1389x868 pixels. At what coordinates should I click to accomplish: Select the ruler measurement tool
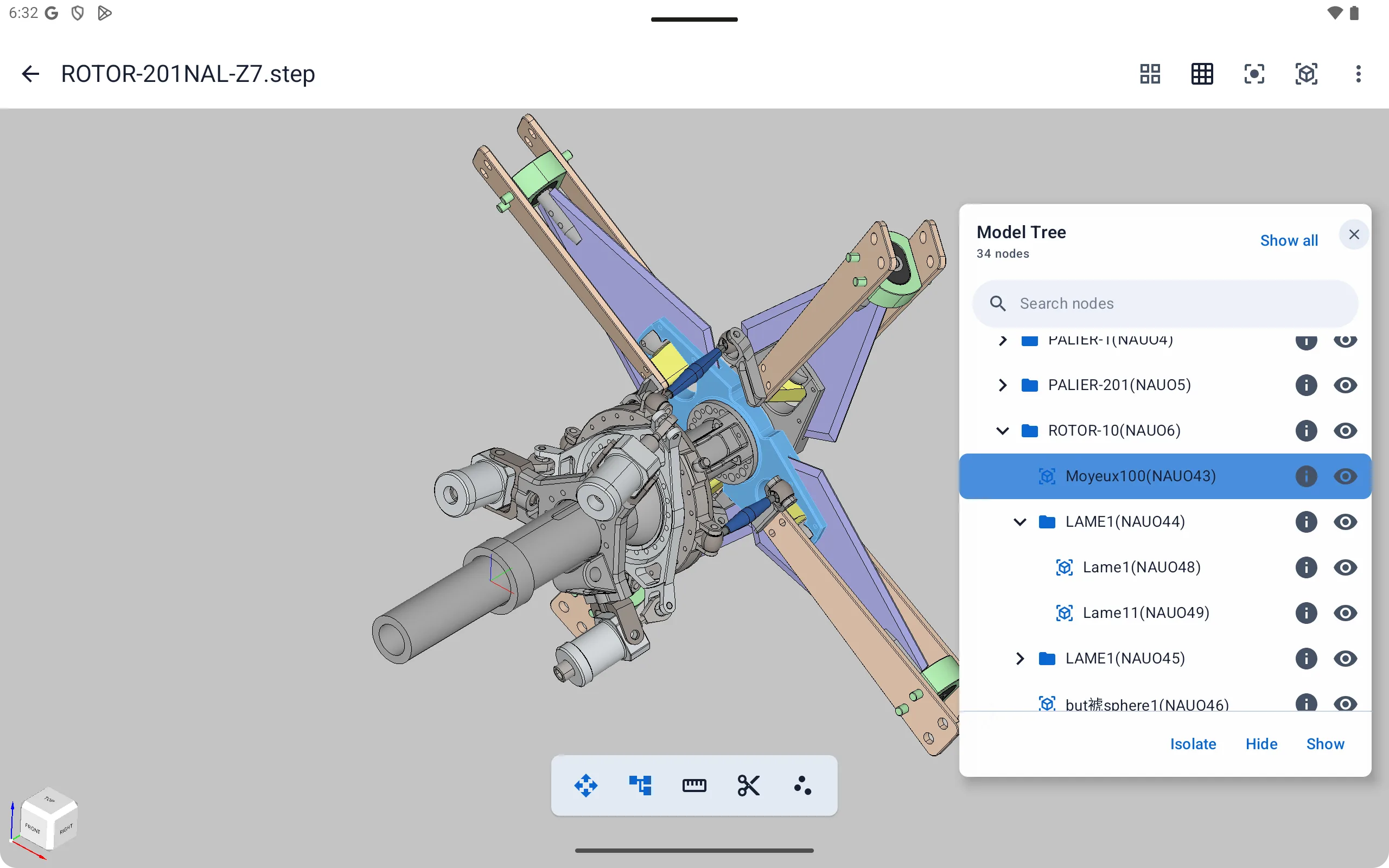point(694,786)
